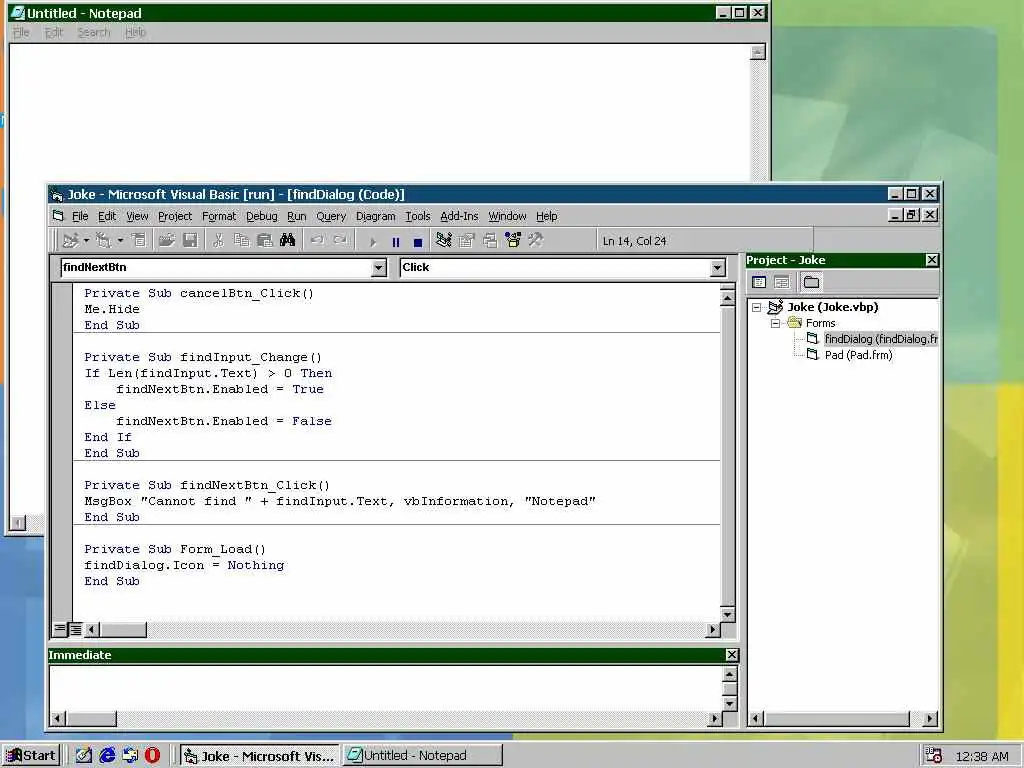This screenshot has height=768, width=1024.
Task: Open the Tools menu
Action: coord(417,216)
